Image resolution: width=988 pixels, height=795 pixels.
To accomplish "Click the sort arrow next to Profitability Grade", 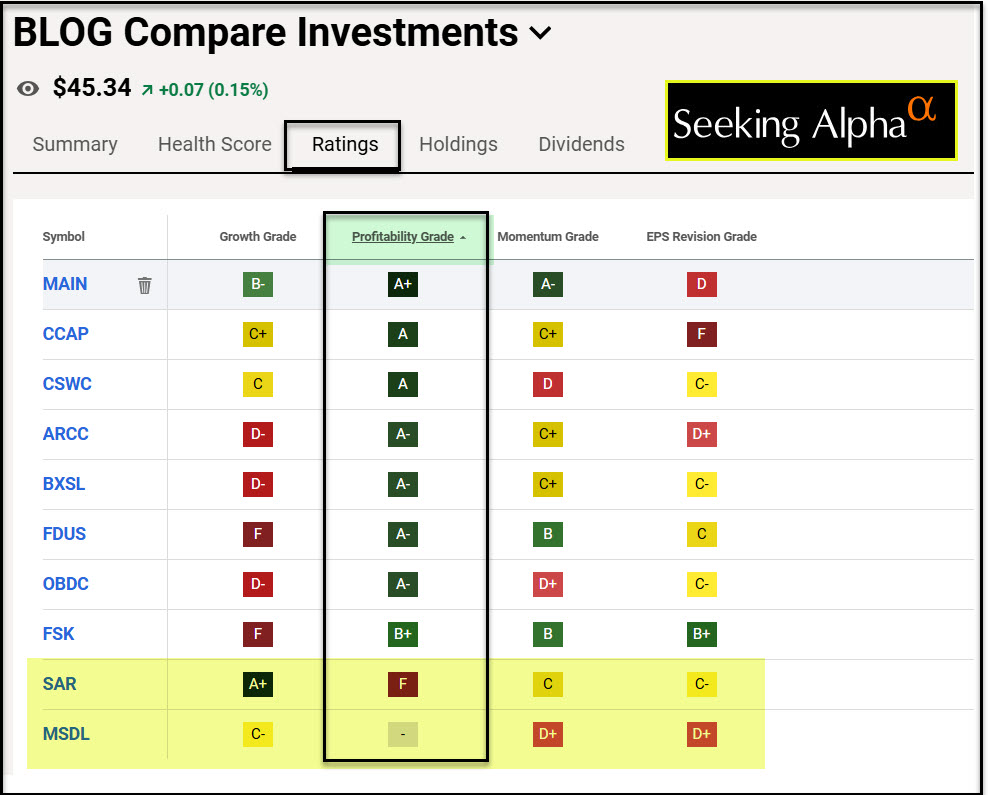I will click(463, 238).
